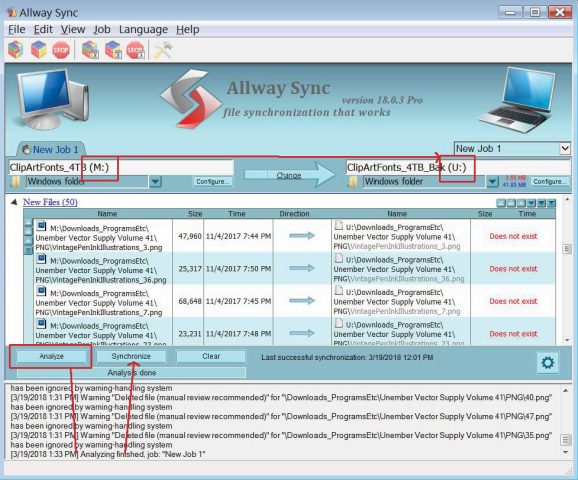This screenshot has height=480, width=578.
Task: Open Options via hammer and wrench icon
Action: coord(163,50)
